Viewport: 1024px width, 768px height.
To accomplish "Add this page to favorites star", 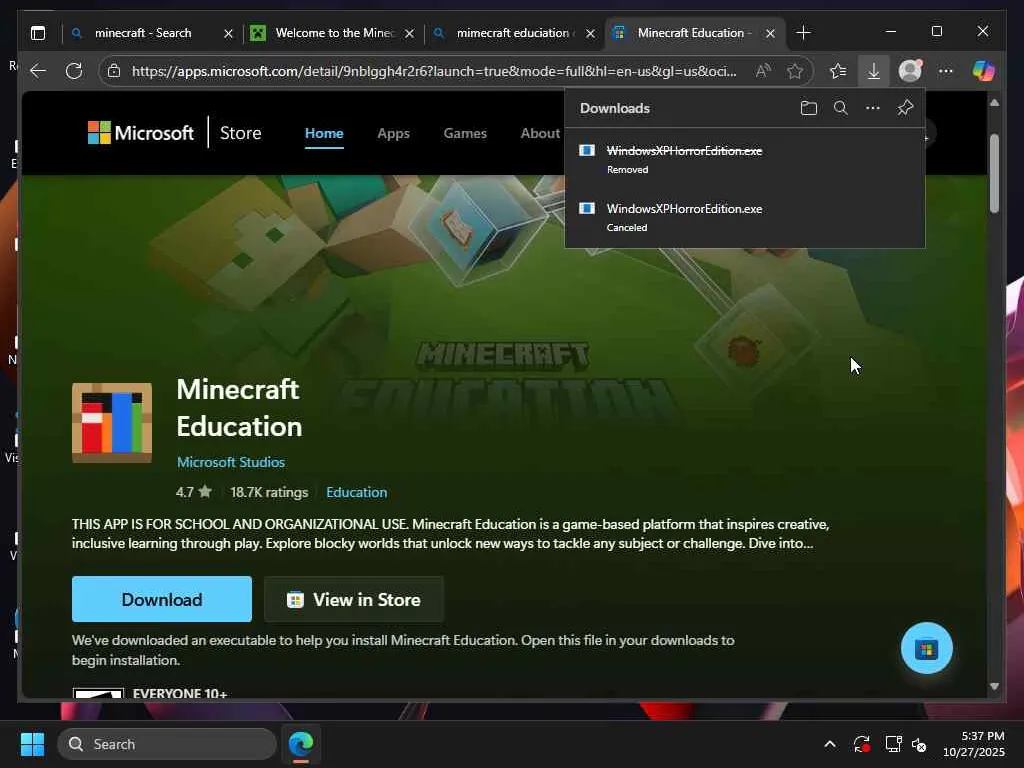I will tap(794, 71).
